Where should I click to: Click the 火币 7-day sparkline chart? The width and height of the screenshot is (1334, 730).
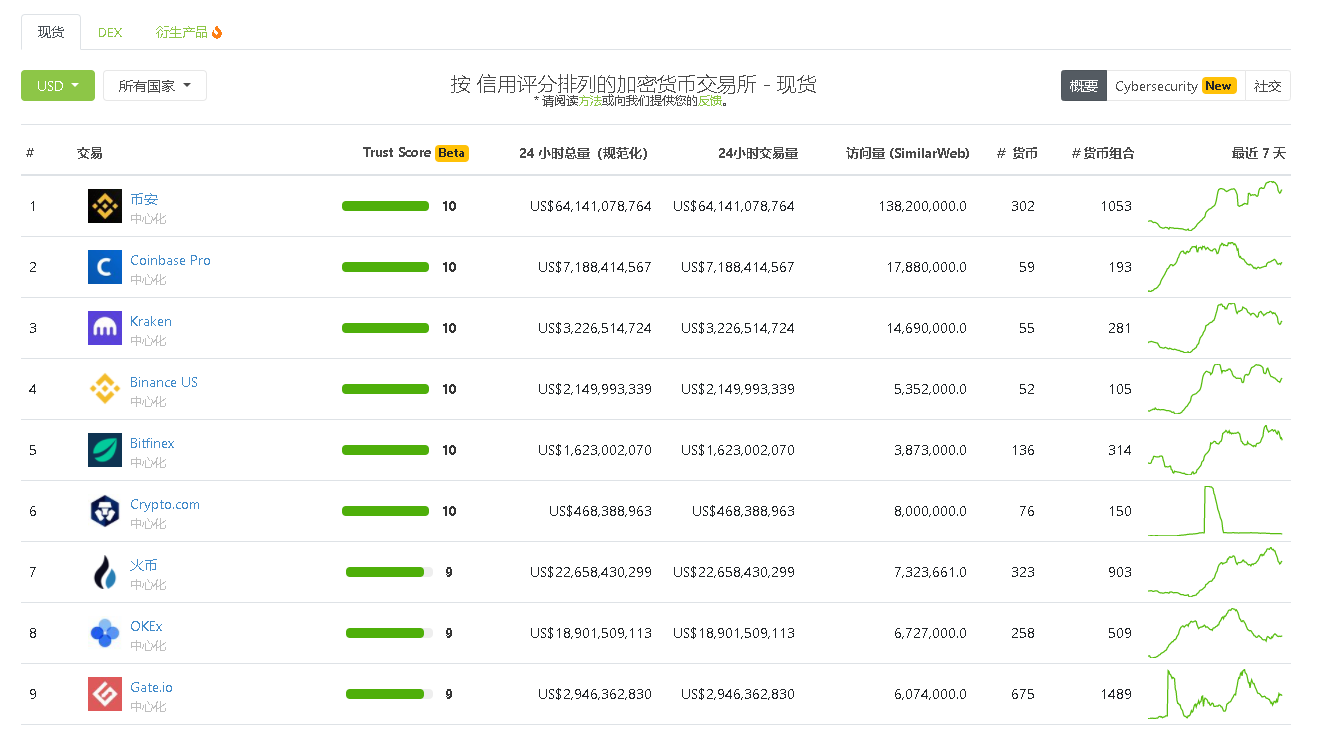pos(1215,572)
